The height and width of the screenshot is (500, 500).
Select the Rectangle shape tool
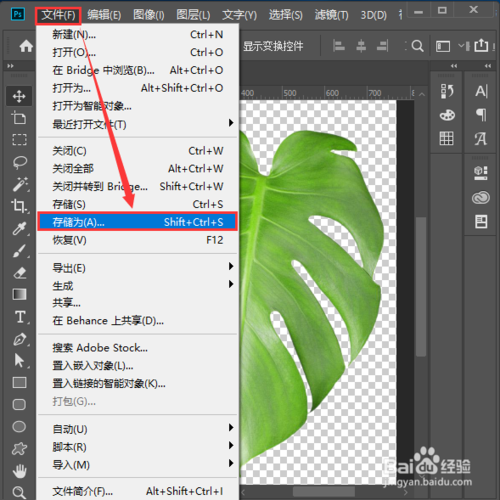coord(19,382)
